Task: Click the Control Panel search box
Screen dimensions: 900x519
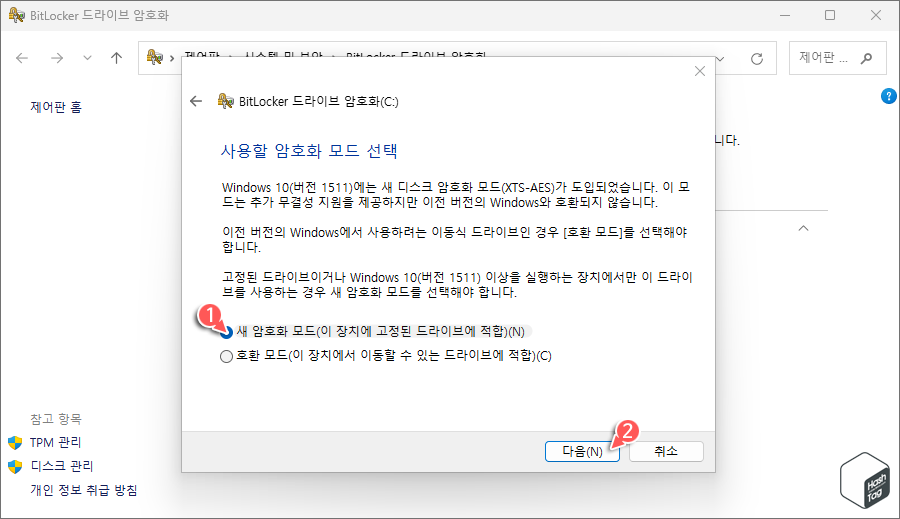Action: click(x=839, y=58)
